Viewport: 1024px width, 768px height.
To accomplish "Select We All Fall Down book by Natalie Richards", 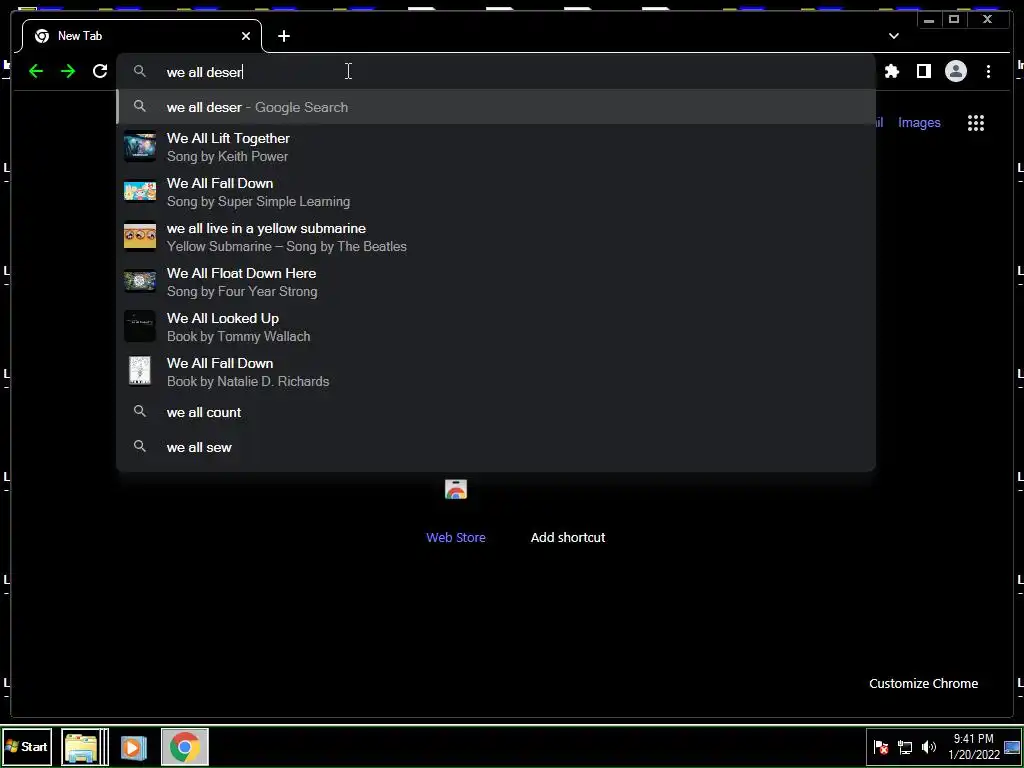I will pyautogui.click(x=496, y=372).
